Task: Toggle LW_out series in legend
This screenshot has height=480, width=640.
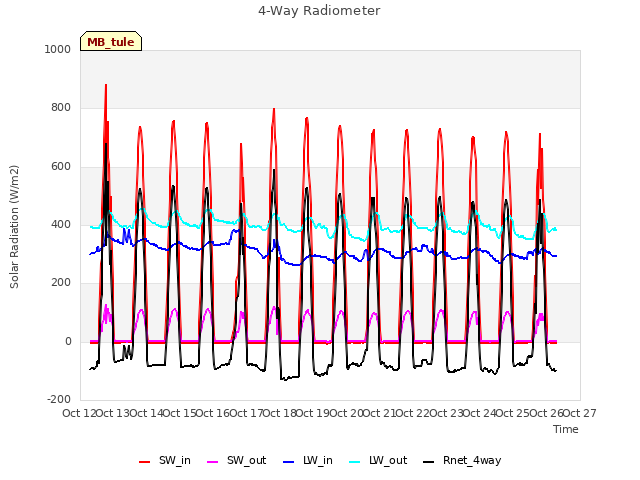Action: click(x=378, y=461)
